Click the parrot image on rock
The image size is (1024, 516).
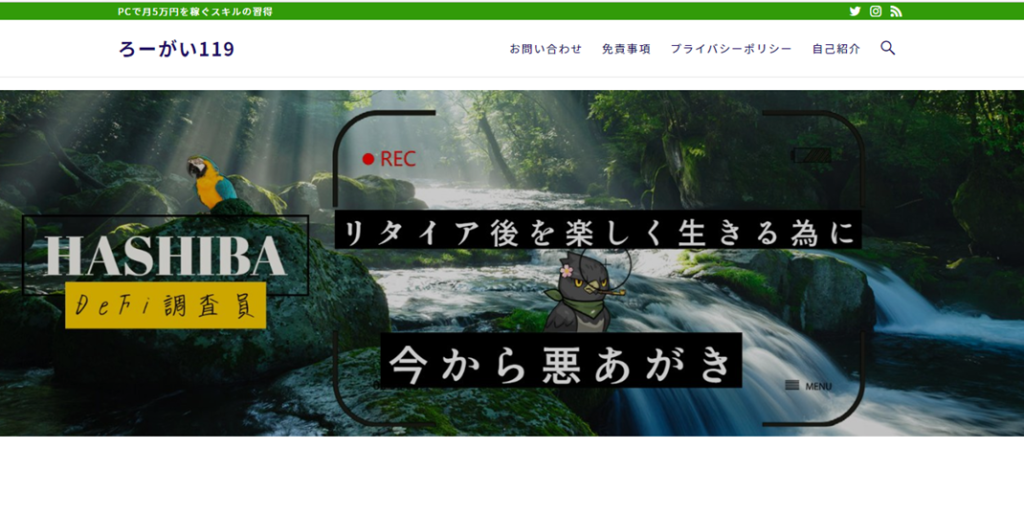click(x=211, y=182)
